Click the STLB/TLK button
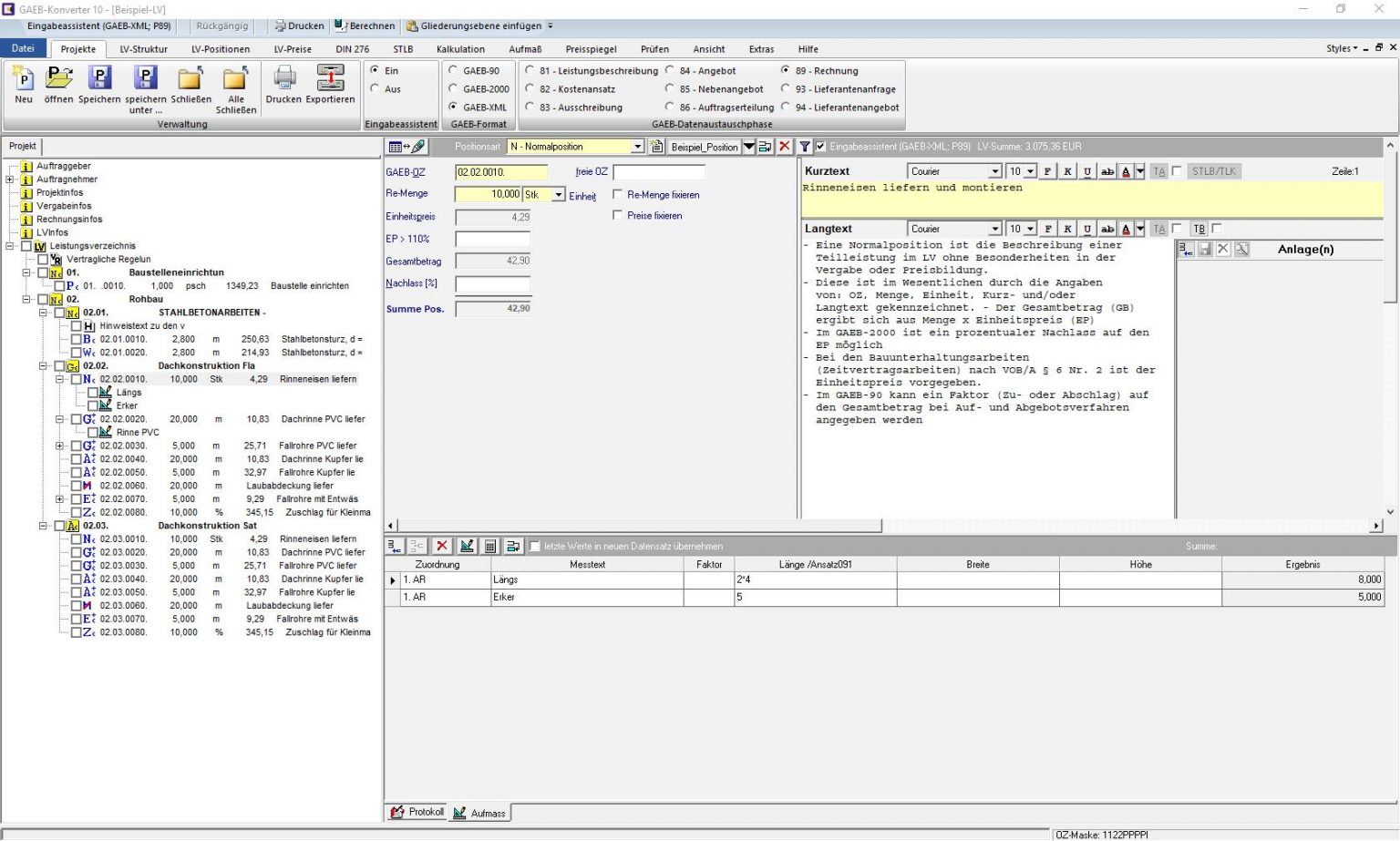Image resolution: width=1400 pixels, height=841 pixels. pyautogui.click(x=1214, y=171)
